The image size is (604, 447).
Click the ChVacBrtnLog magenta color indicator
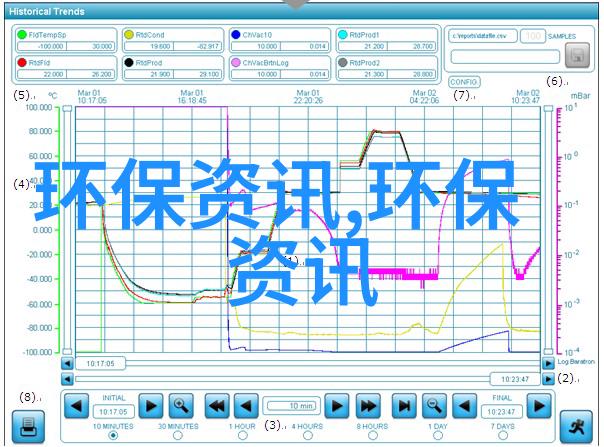[x=236, y=62]
